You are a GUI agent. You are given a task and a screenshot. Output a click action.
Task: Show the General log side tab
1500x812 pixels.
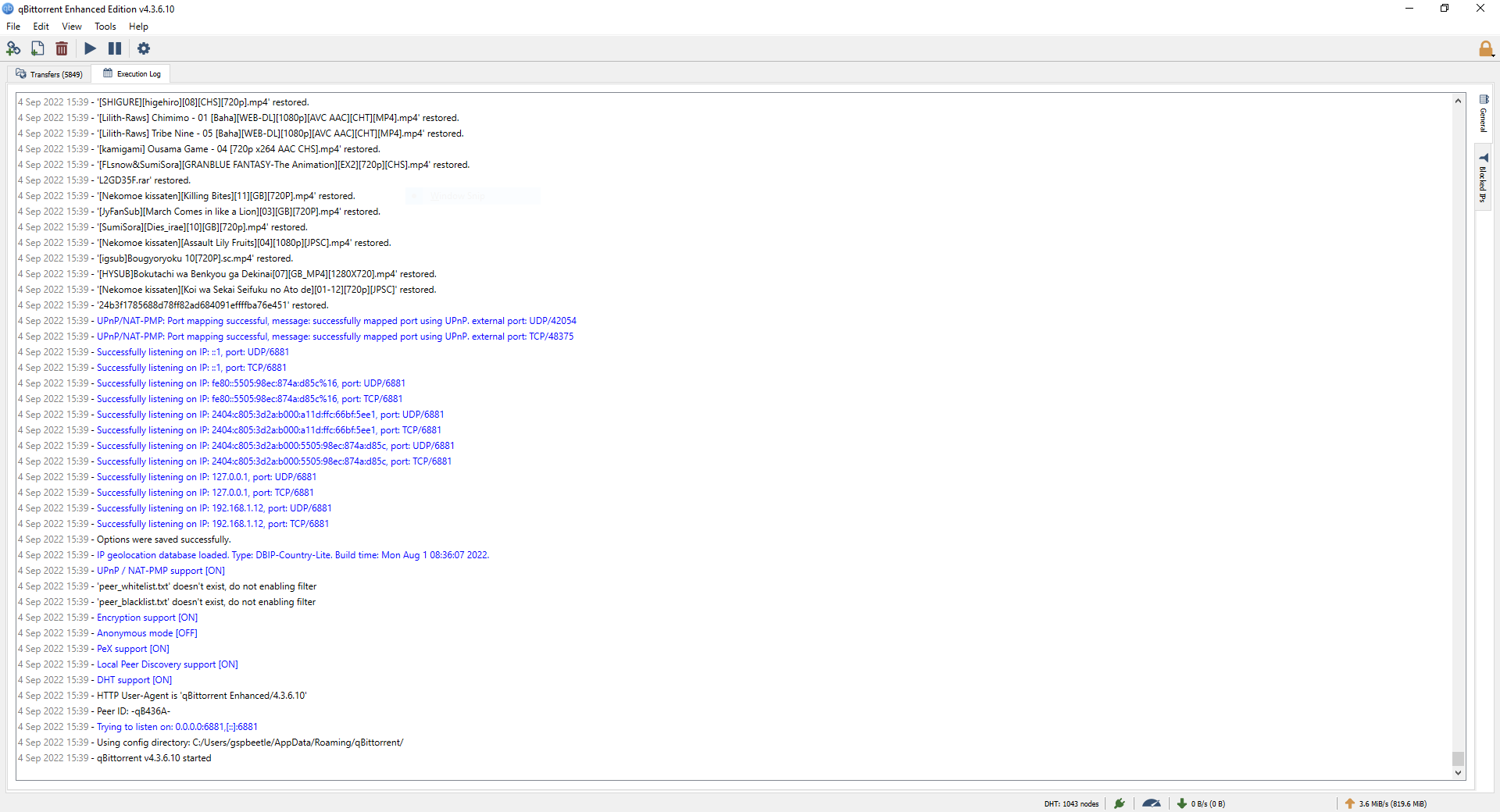pyautogui.click(x=1484, y=114)
